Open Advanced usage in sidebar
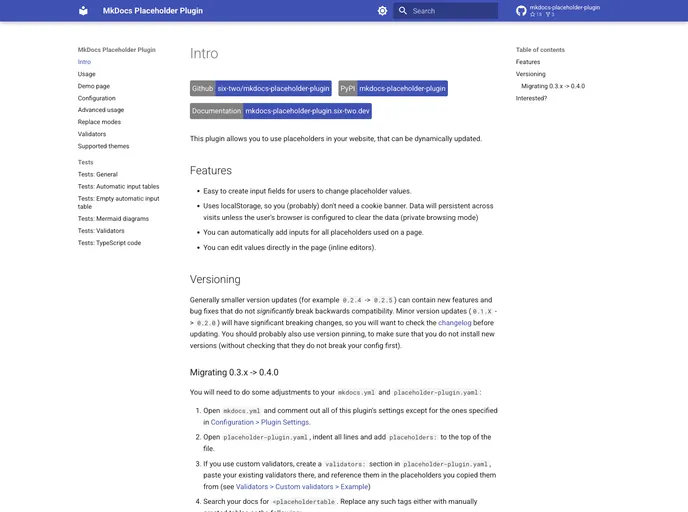This screenshot has height=512, width=688. pyautogui.click(x=101, y=110)
